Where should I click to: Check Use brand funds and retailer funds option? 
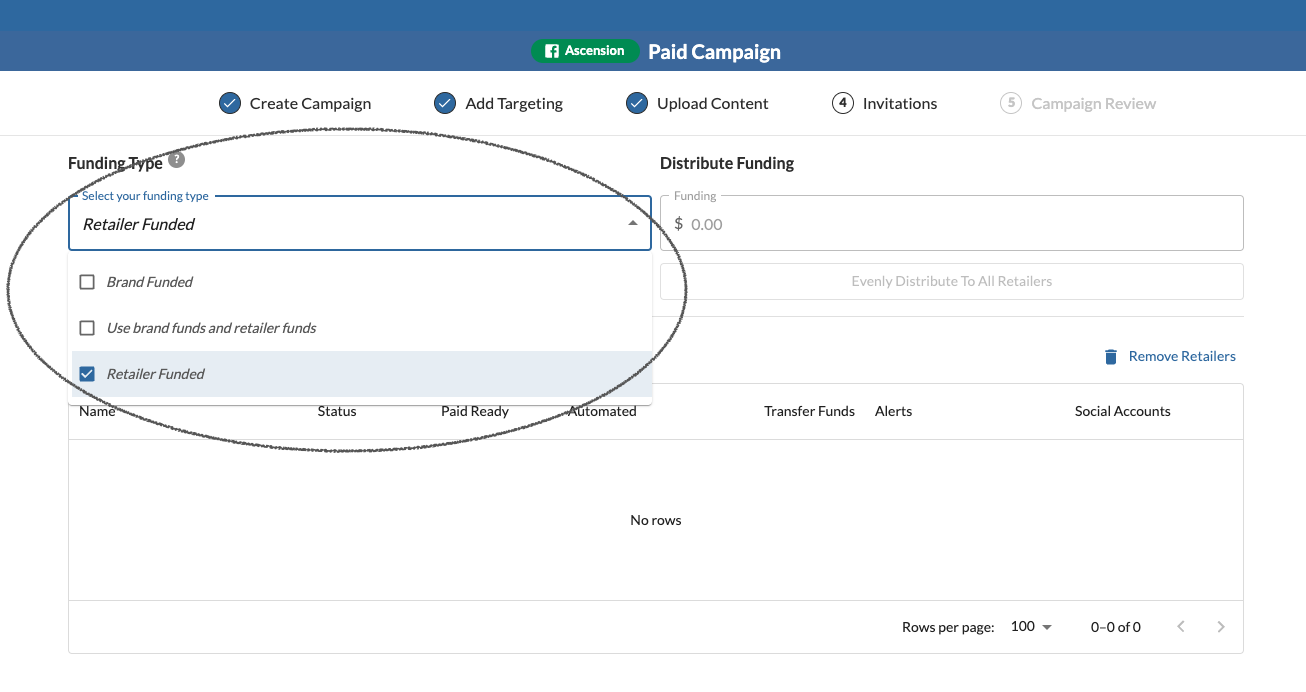point(87,328)
